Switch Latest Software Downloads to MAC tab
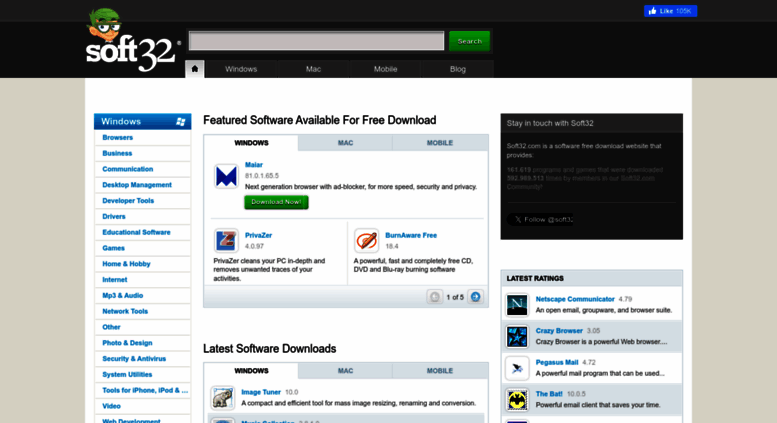Viewport: 777px width, 423px height. pyautogui.click(x=345, y=370)
